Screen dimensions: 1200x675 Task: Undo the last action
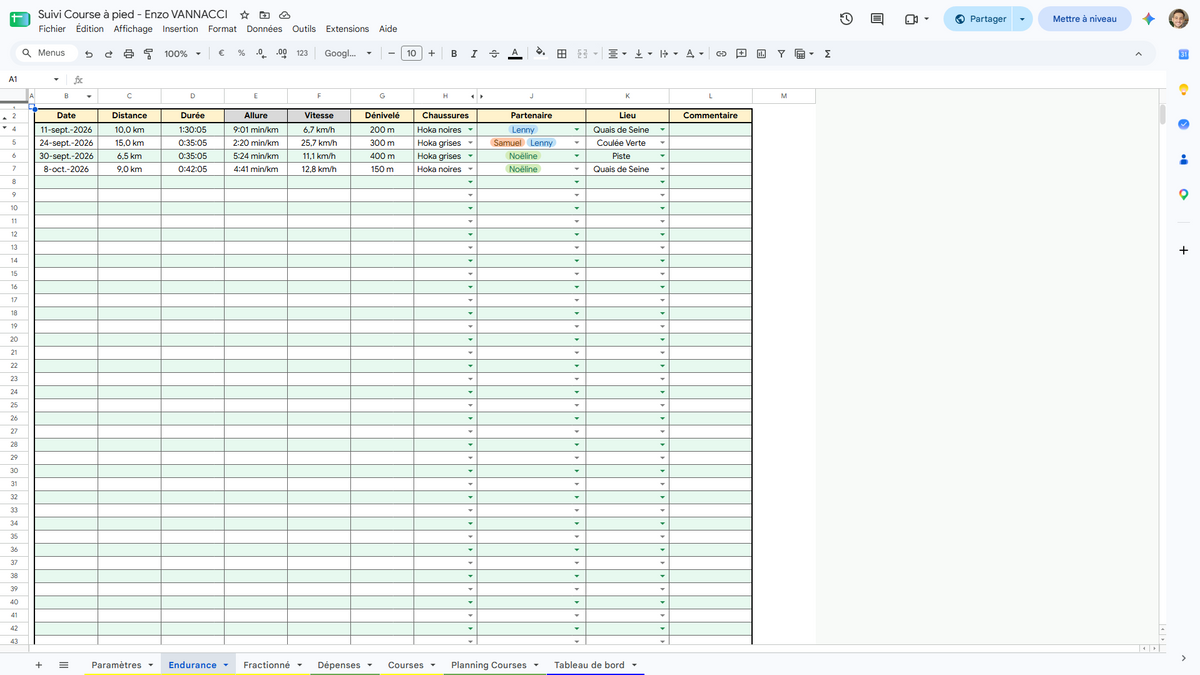point(90,54)
